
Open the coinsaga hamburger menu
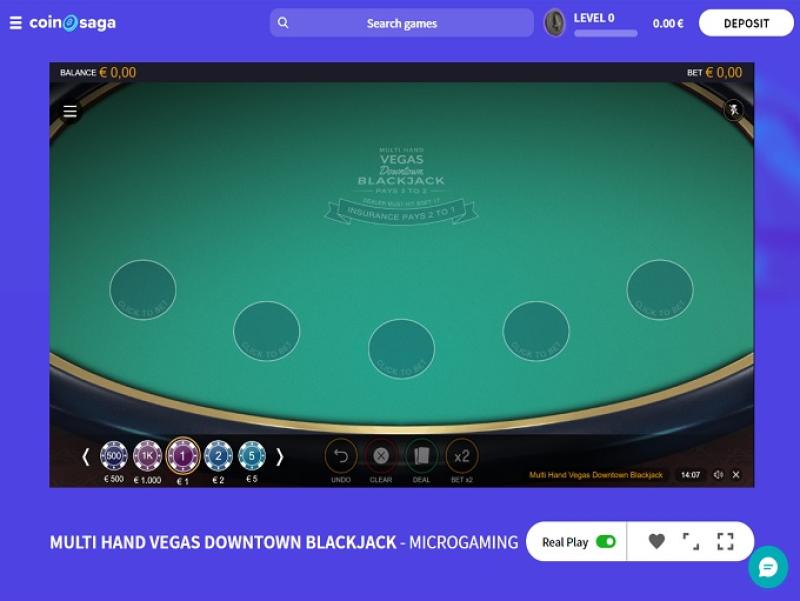point(16,23)
